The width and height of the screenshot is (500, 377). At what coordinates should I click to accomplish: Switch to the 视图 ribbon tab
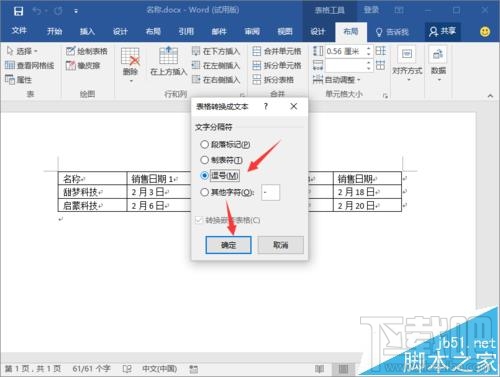(285, 31)
